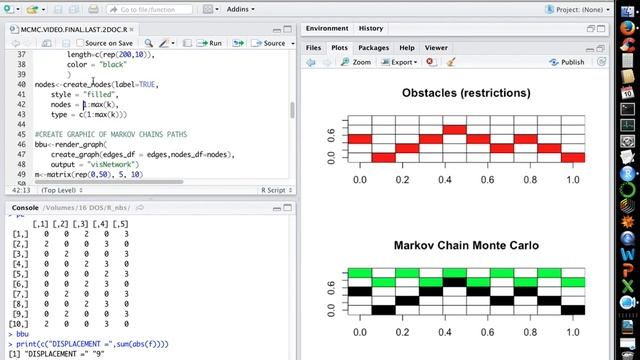Click the Save All documents icon
The width and height of the screenshot is (640, 360).
74,9
